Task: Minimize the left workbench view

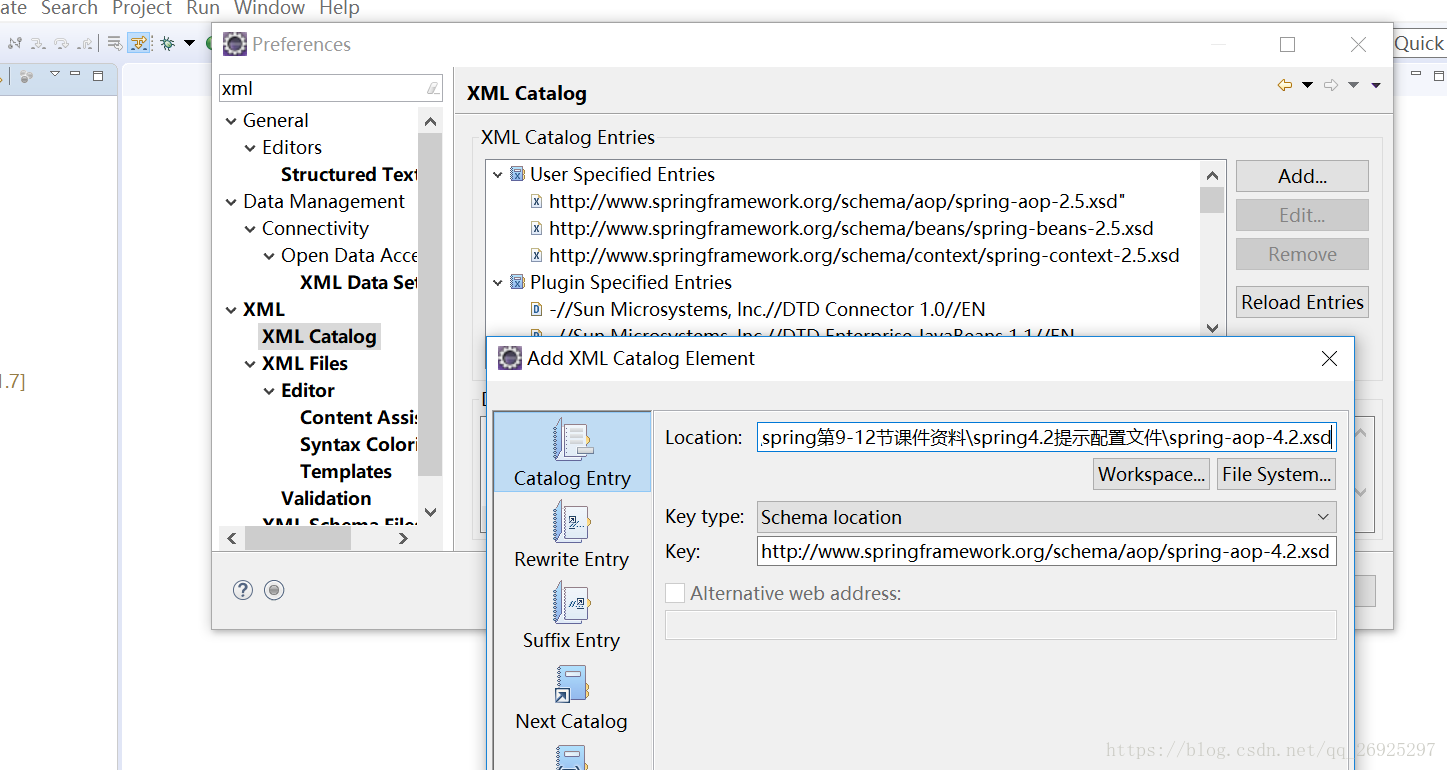Action: tap(75, 73)
